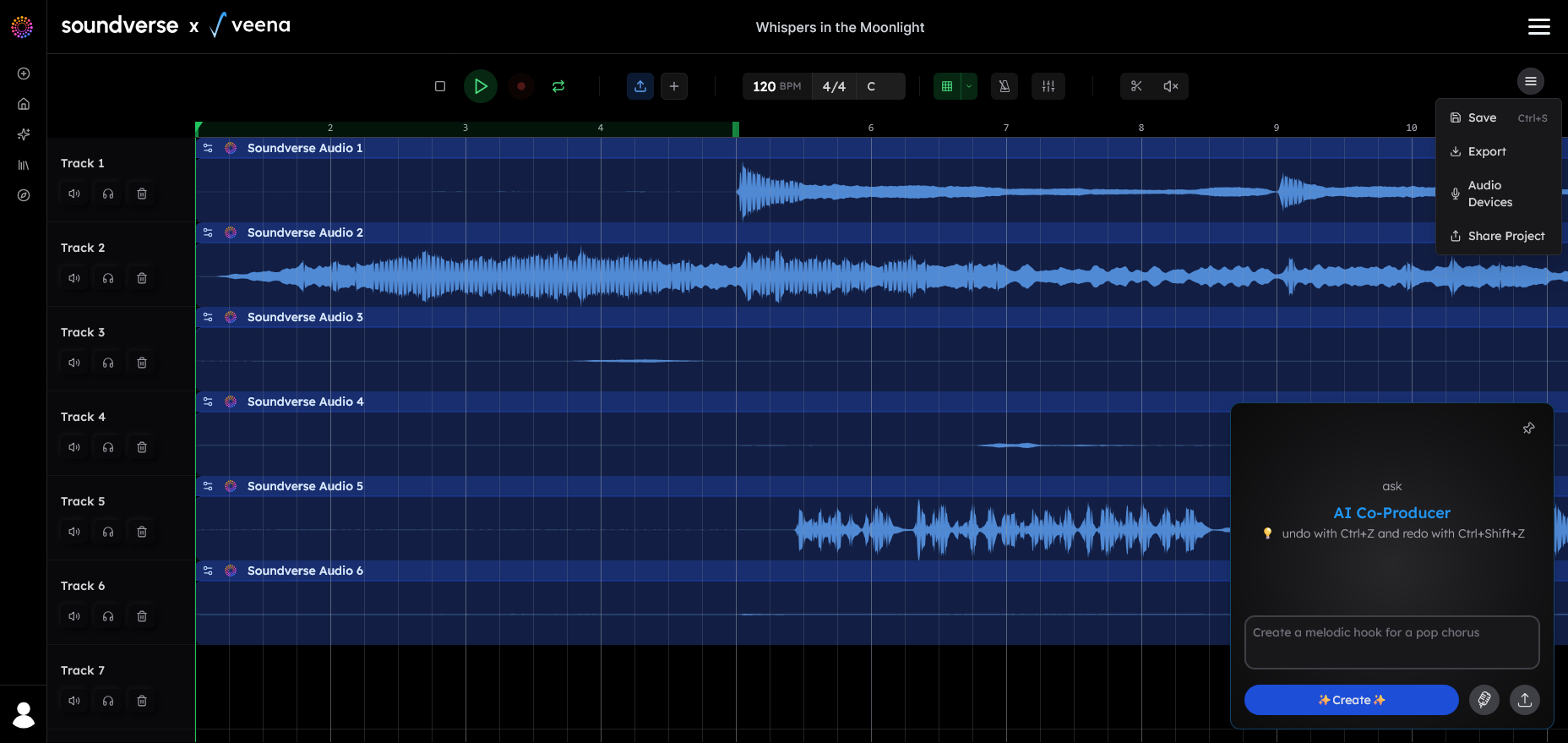Click the Soundverse logo on Audio 6 clip
Image resolution: width=1568 pixels, height=743 pixels.
point(231,571)
